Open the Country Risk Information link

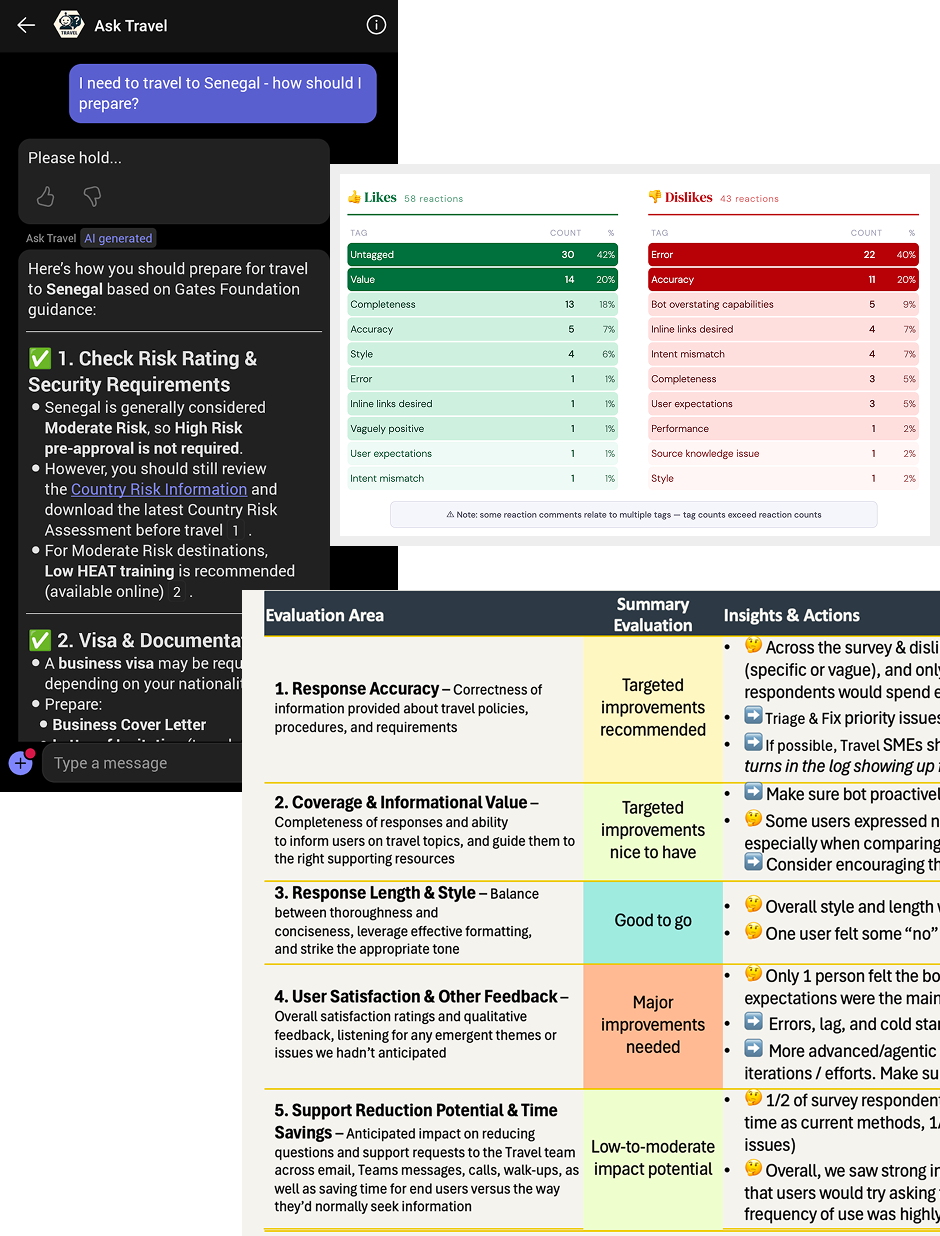[x=159, y=489]
